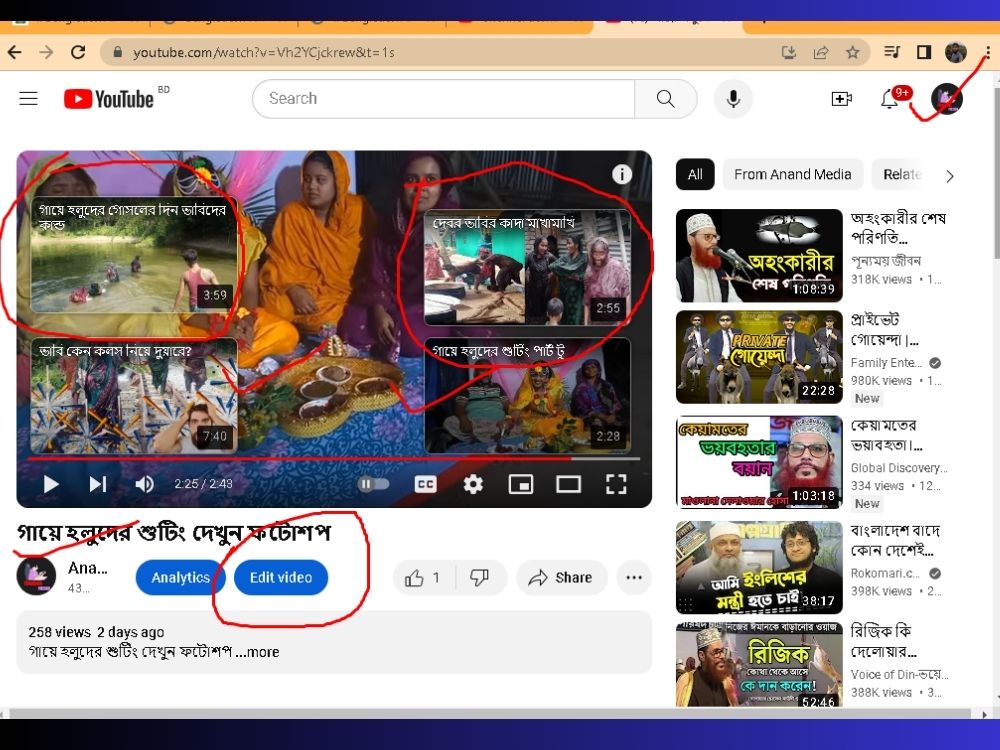Open the Chrome side panel icon
1000x750 pixels.
pos(923,52)
